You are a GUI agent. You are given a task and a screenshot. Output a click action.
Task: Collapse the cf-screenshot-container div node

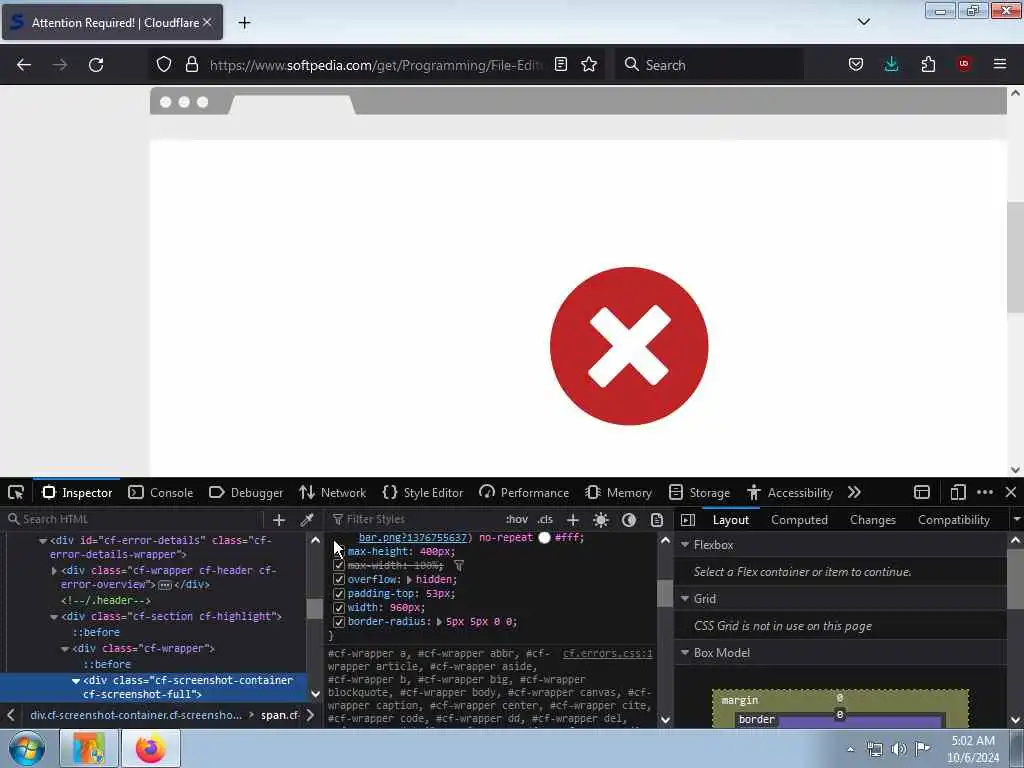(76, 680)
